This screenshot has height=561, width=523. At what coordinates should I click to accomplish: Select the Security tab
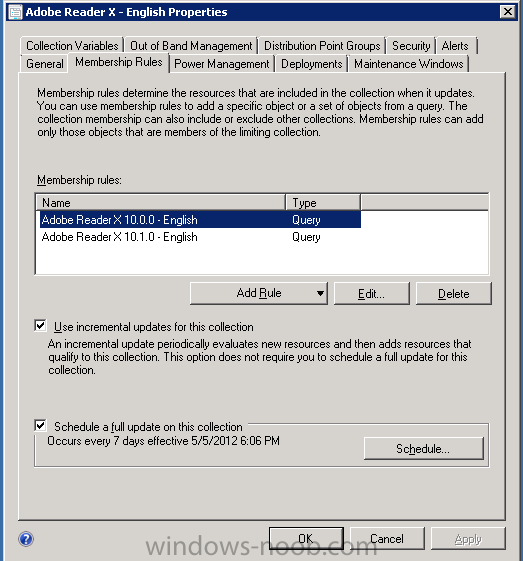411,46
